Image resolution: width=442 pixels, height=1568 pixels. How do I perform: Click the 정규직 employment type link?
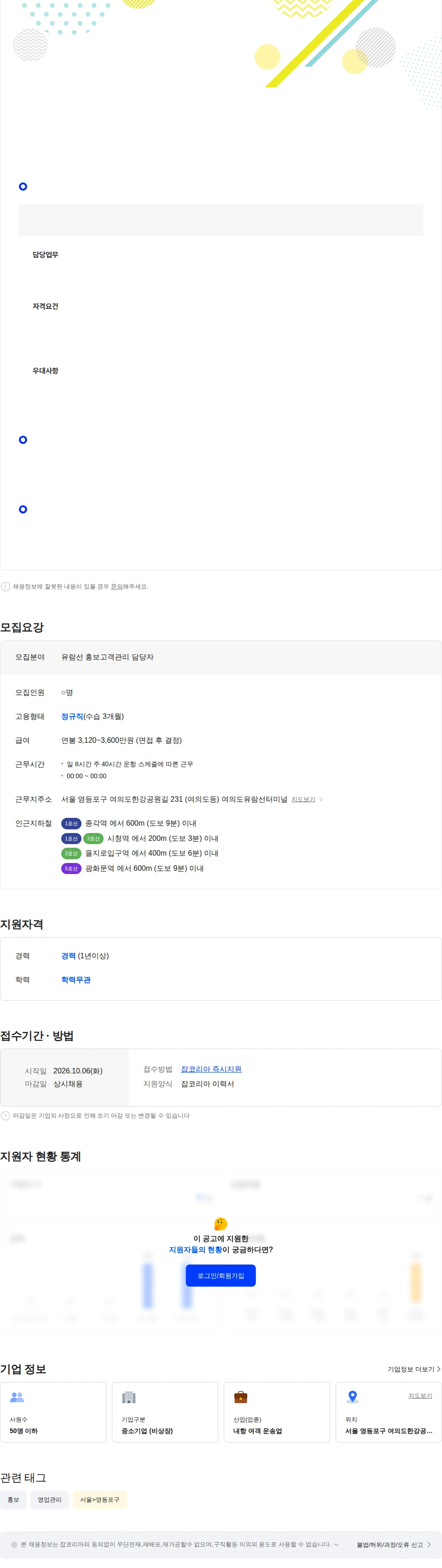(72, 717)
